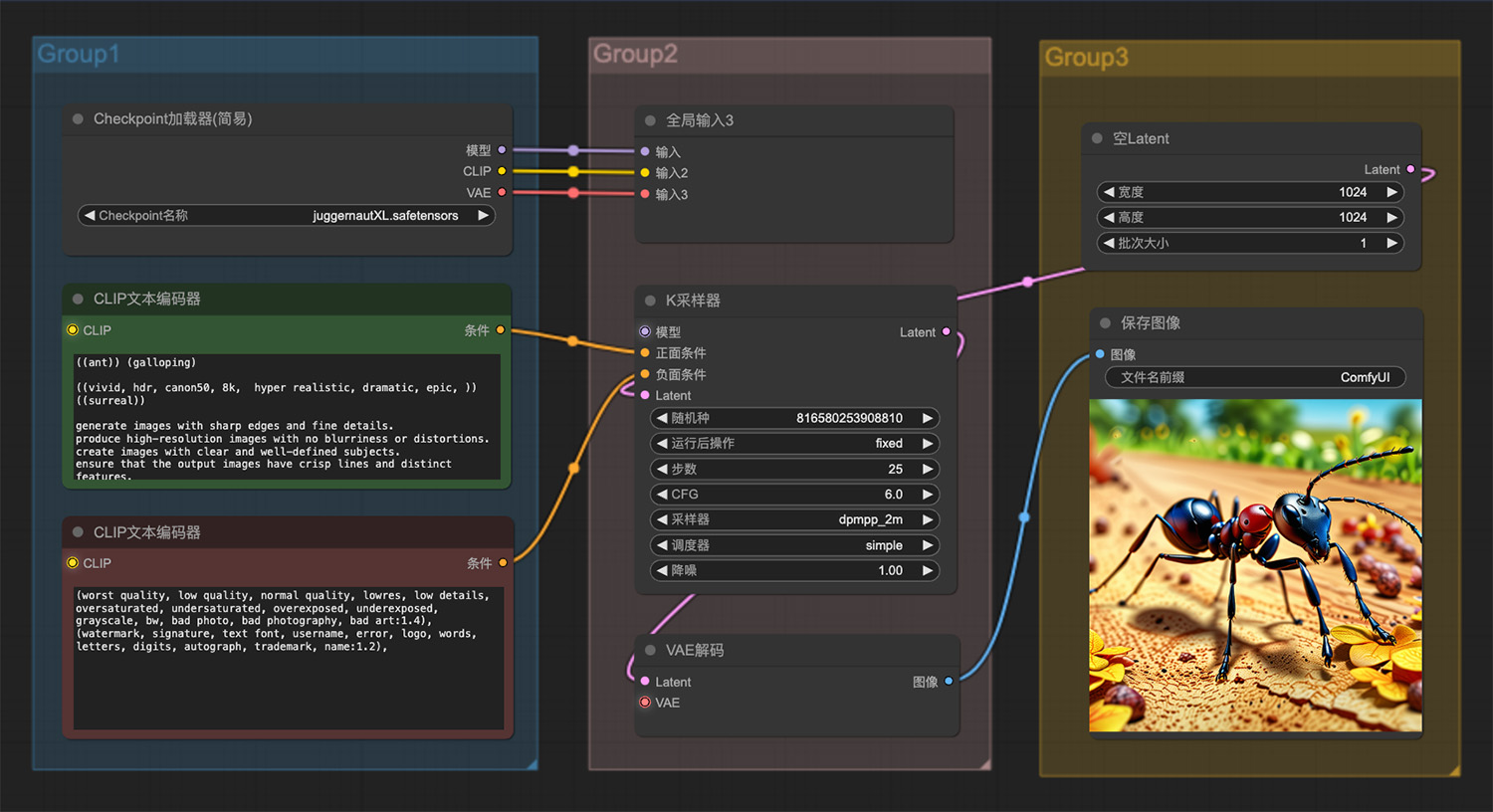This screenshot has width=1493, height=812.
Task: Select the Group1 title bar
Action: tap(285, 54)
